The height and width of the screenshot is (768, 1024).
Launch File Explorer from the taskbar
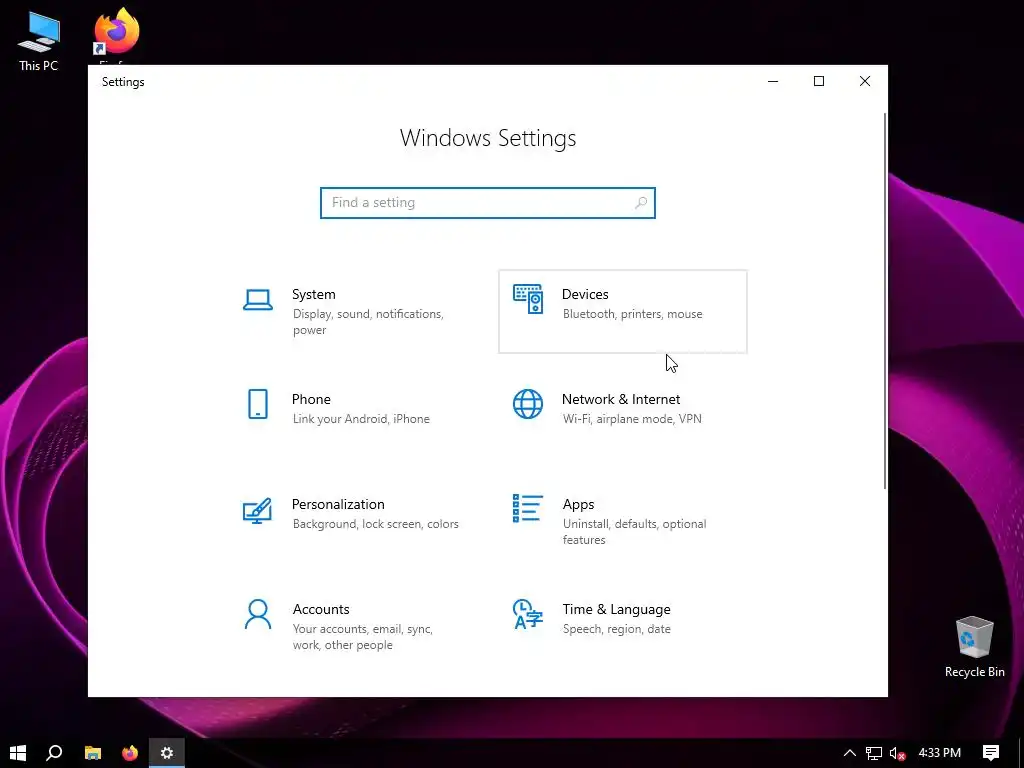[93, 753]
